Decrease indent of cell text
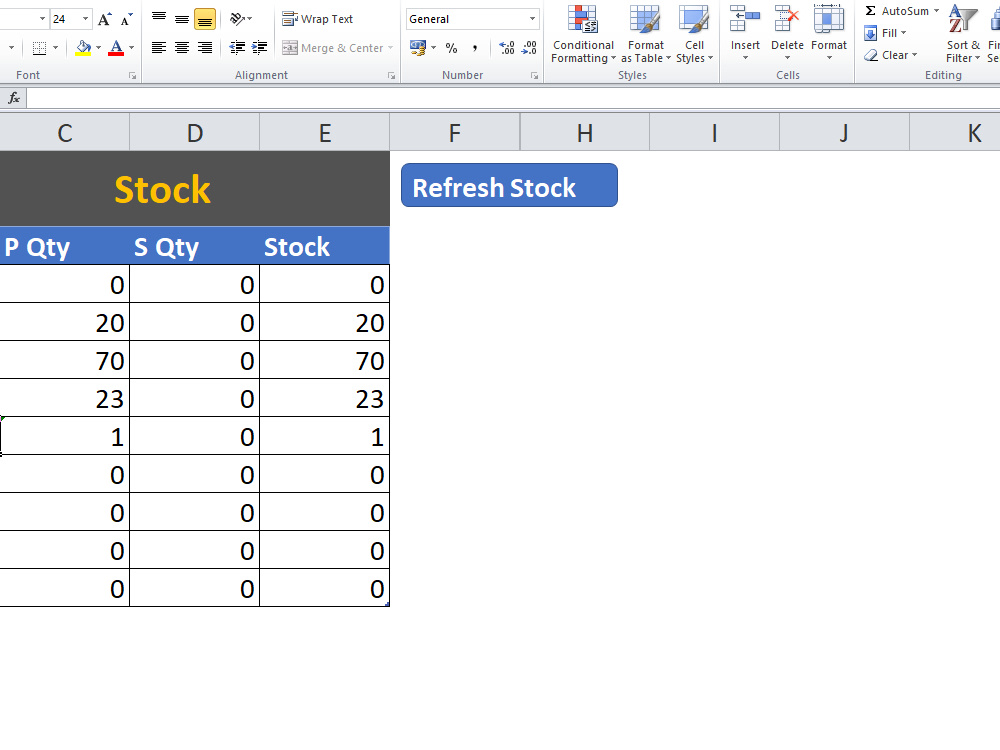1000x750 pixels. (237, 48)
